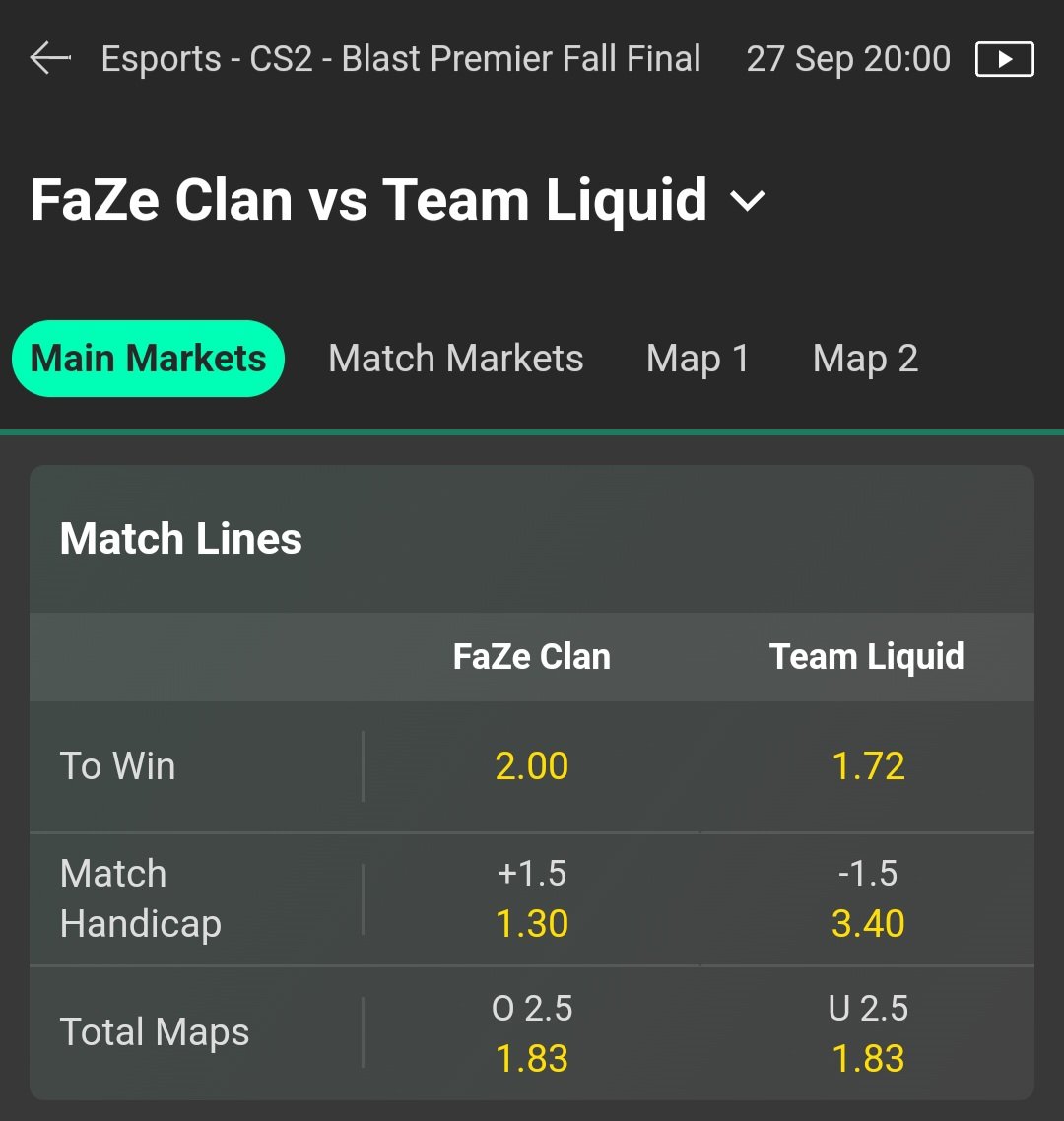
Task: Click the Match Handicap row label
Action: click(141, 898)
